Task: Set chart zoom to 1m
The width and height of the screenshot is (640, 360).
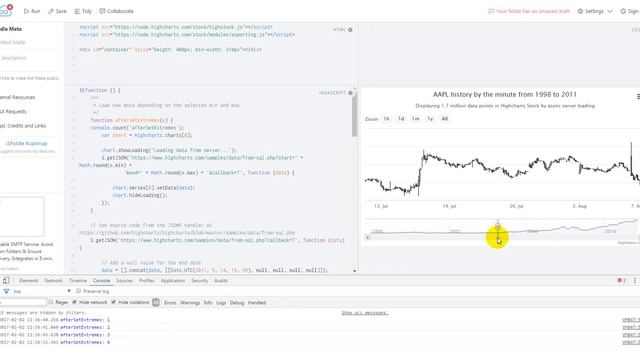Action: [x=416, y=119]
